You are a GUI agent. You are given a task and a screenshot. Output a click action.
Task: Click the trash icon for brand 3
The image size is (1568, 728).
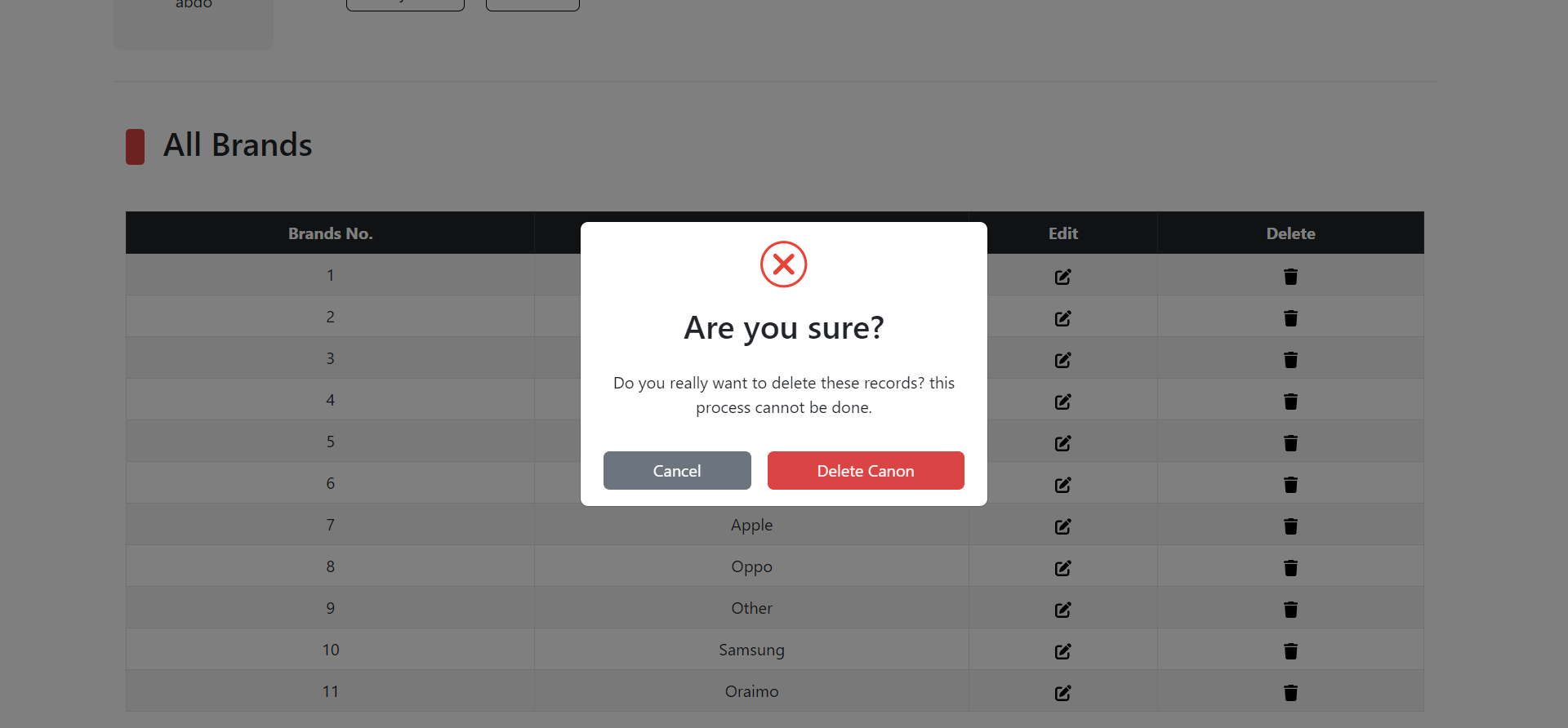coord(1290,360)
